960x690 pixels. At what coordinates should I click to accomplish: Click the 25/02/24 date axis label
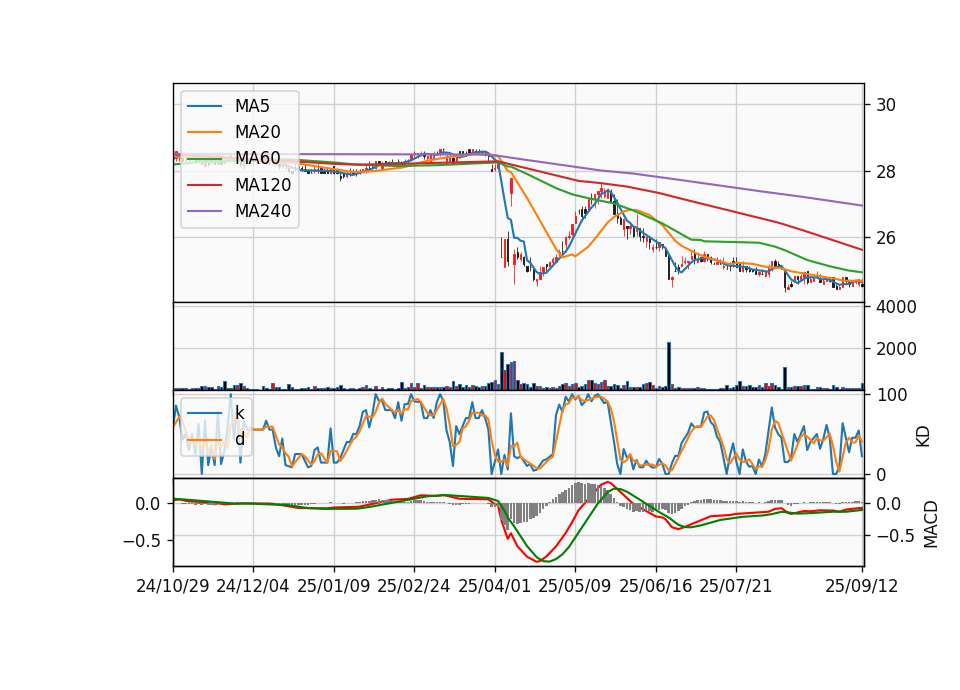click(414, 586)
